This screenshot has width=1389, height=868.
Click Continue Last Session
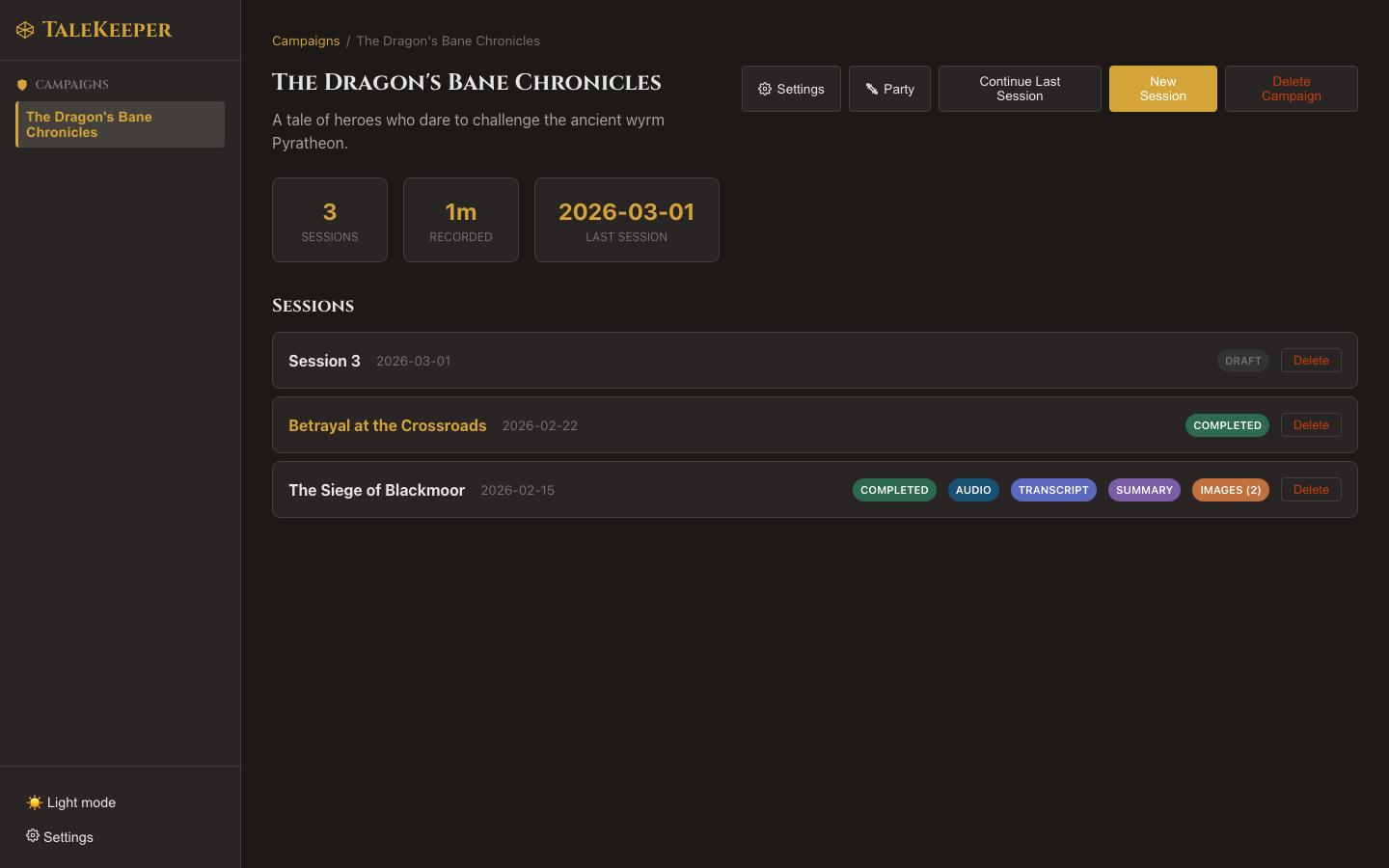(1020, 88)
